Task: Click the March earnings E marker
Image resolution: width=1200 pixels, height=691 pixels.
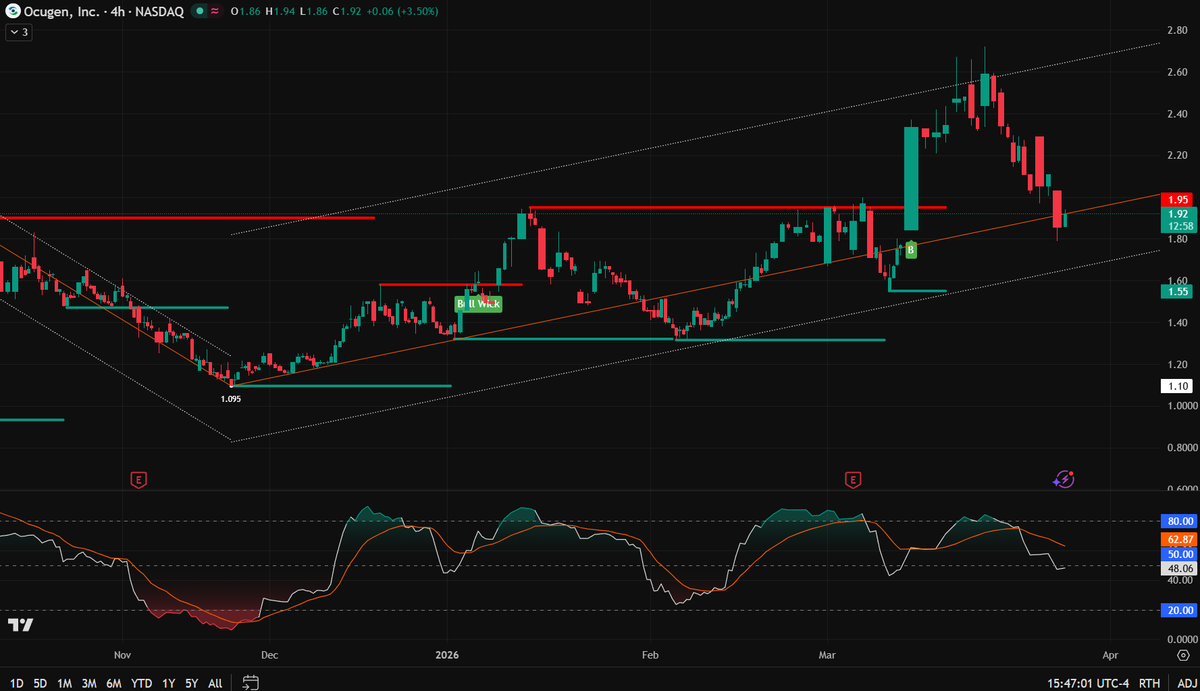Action: [853, 480]
